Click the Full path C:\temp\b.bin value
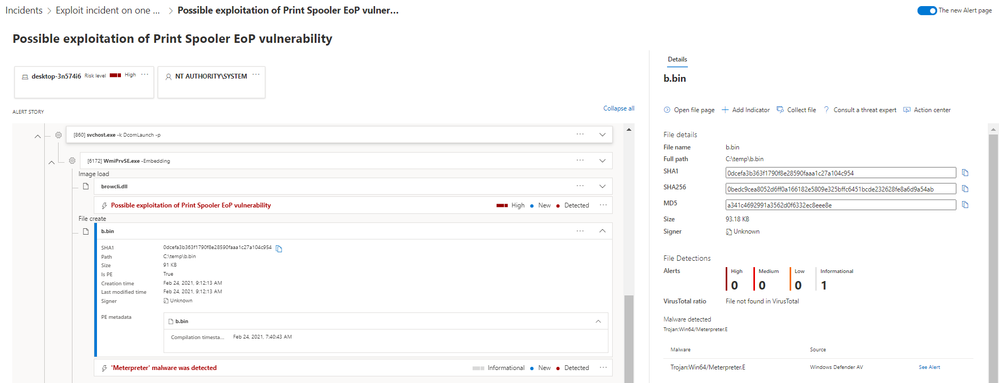Image resolution: width=999 pixels, height=383 pixels. (744, 158)
